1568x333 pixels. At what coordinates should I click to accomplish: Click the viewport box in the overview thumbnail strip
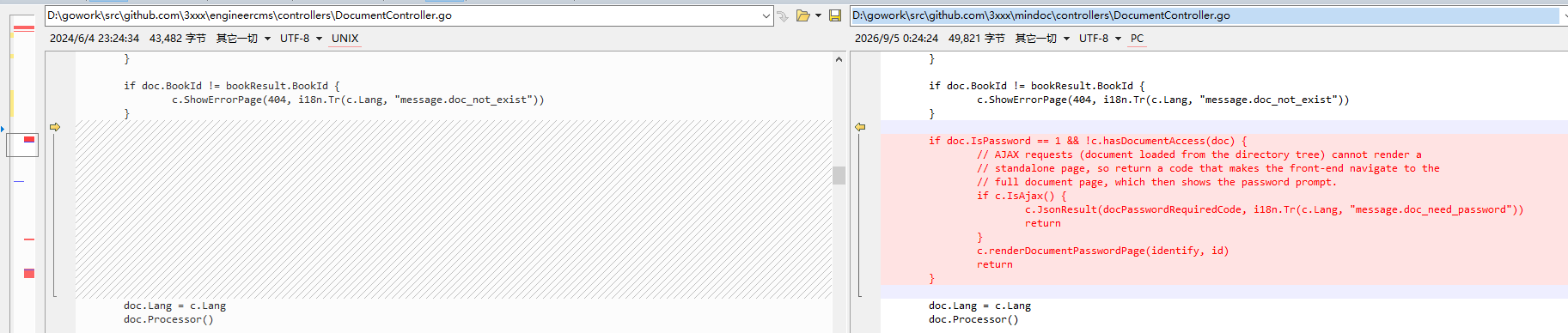(x=22, y=145)
